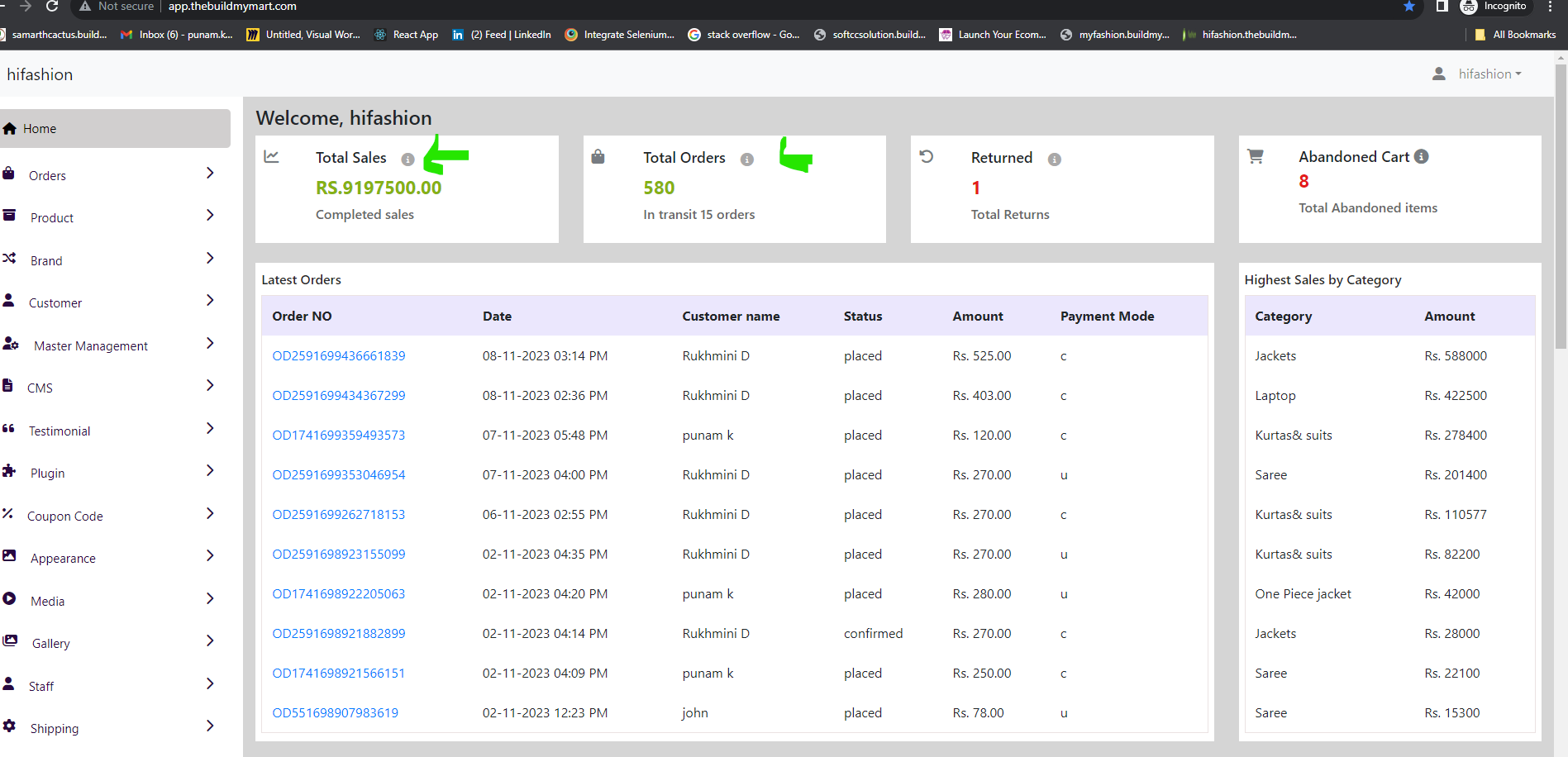Click the Product box icon in sidebar

click(9, 216)
